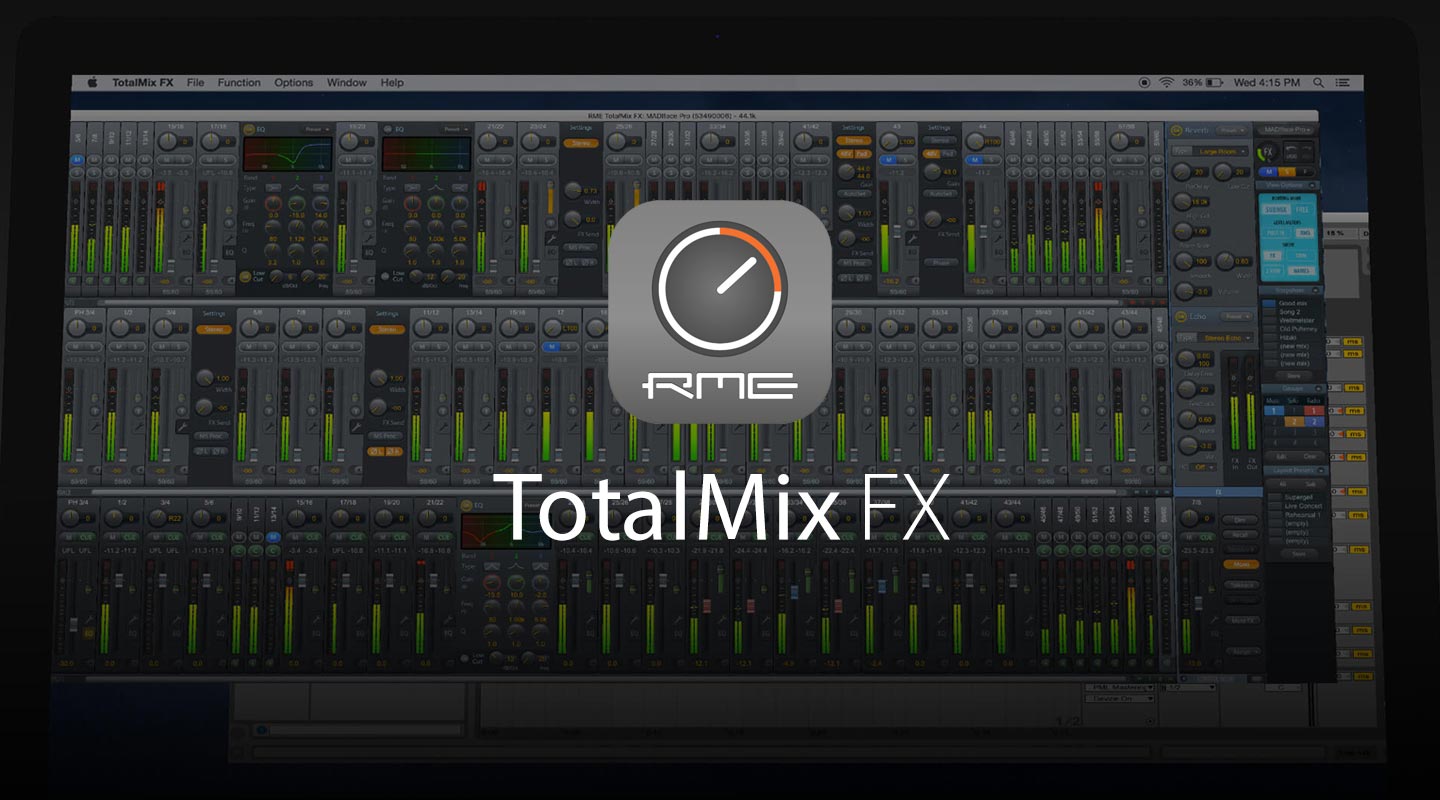The height and width of the screenshot is (800, 1440).
Task: Open the Window menu
Action: tap(347, 82)
